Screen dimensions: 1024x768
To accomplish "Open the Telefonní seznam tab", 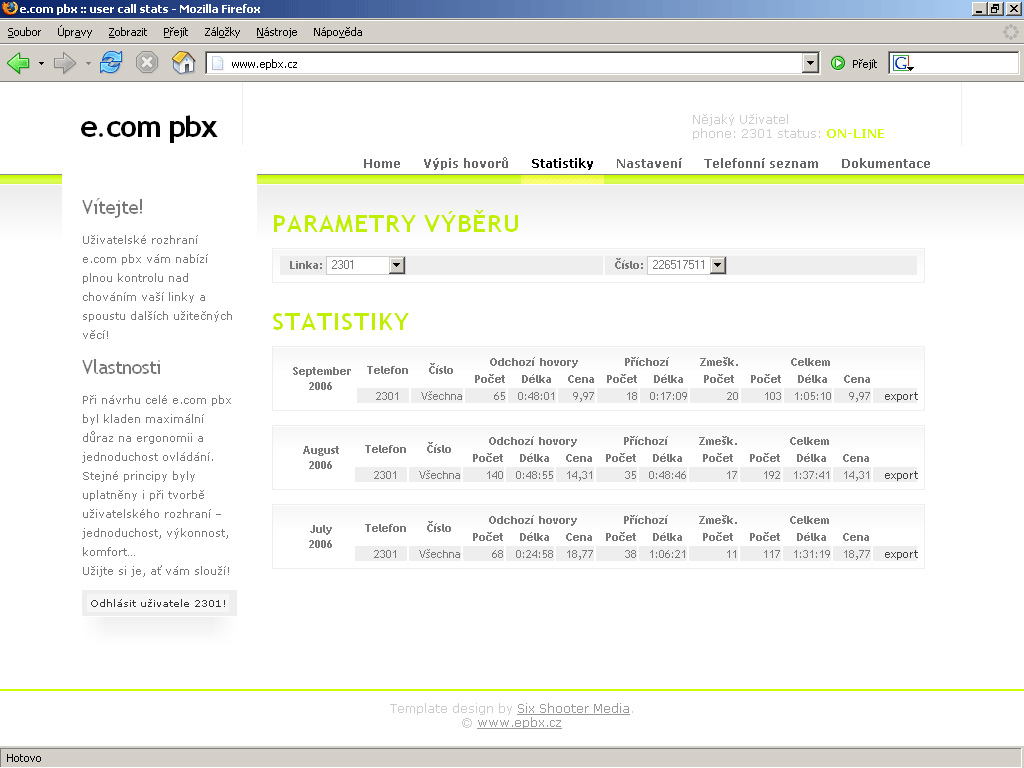I will (x=761, y=164).
